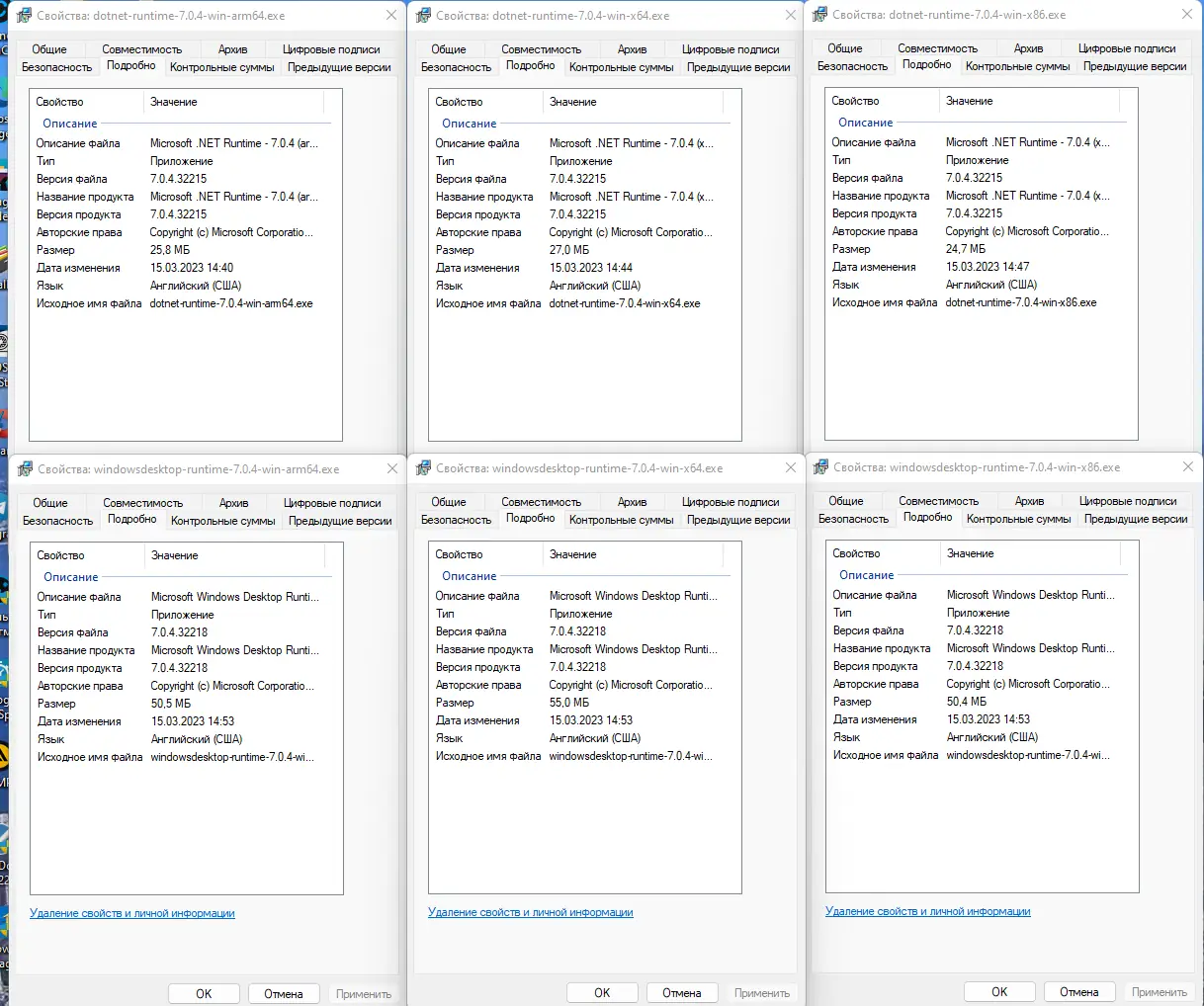Open Общие tab in dotnet-runtime win-arm64 window
Screen dimensions: 1204x1006
[49, 49]
